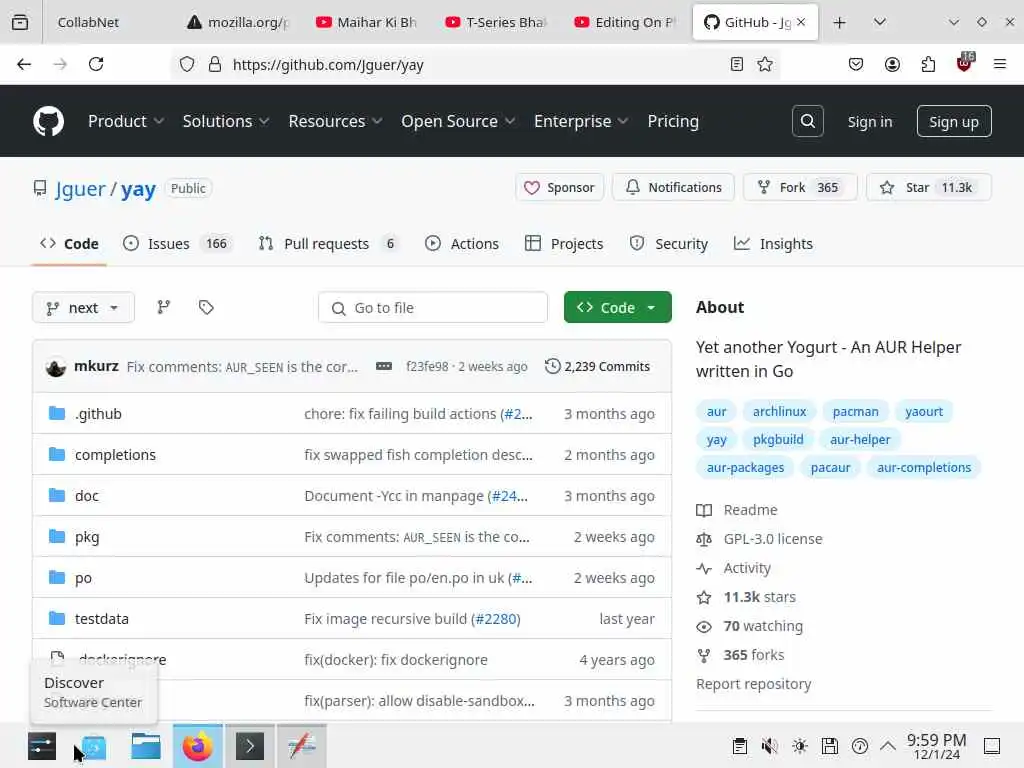This screenshot has height=768, width=1024.
Task: Fork the repository button
Action: (799, 187)
